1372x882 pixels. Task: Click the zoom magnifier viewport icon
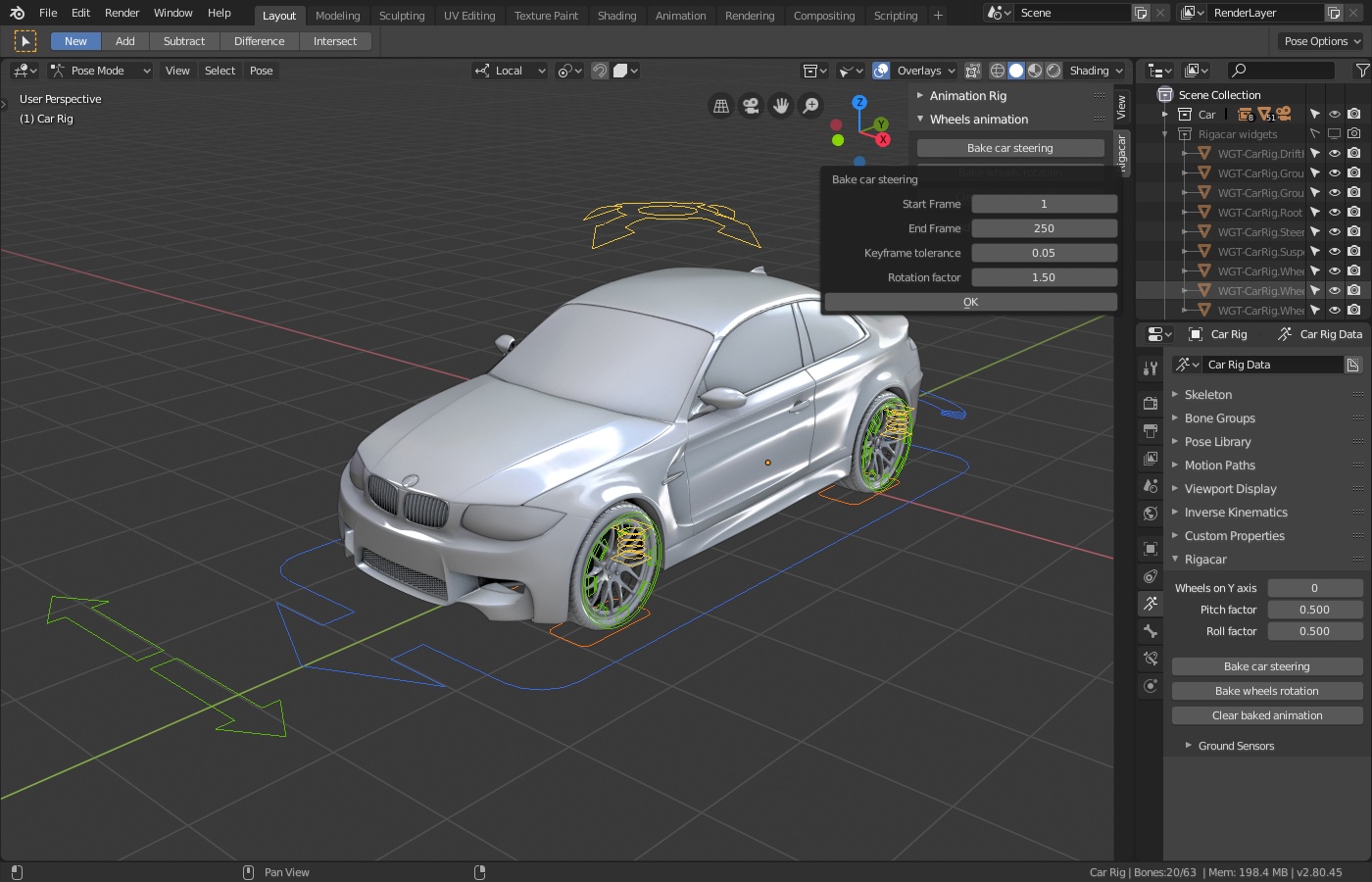[x=810, y=106]
